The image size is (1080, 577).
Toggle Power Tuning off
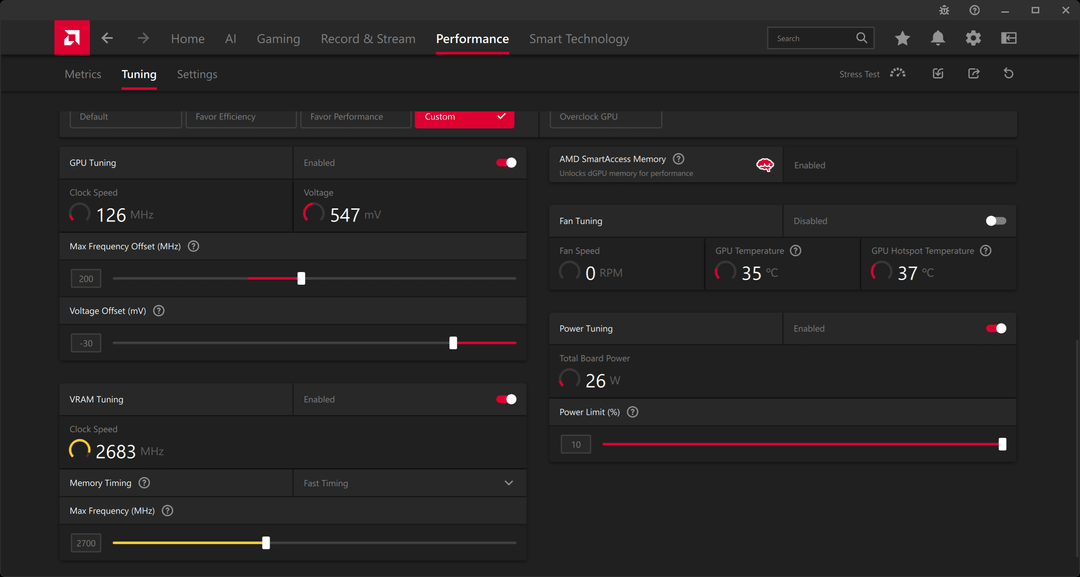[x=995, y=328]
